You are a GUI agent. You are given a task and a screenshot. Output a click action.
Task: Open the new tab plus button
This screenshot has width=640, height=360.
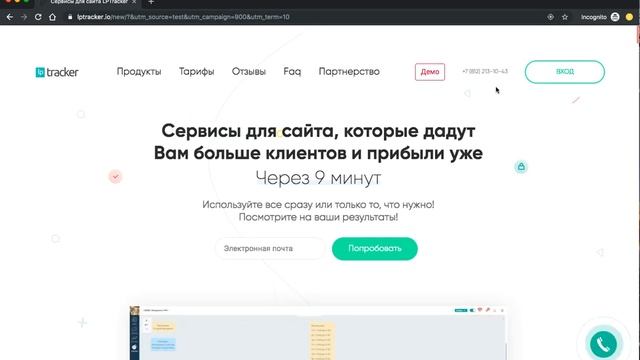point(151,2)
